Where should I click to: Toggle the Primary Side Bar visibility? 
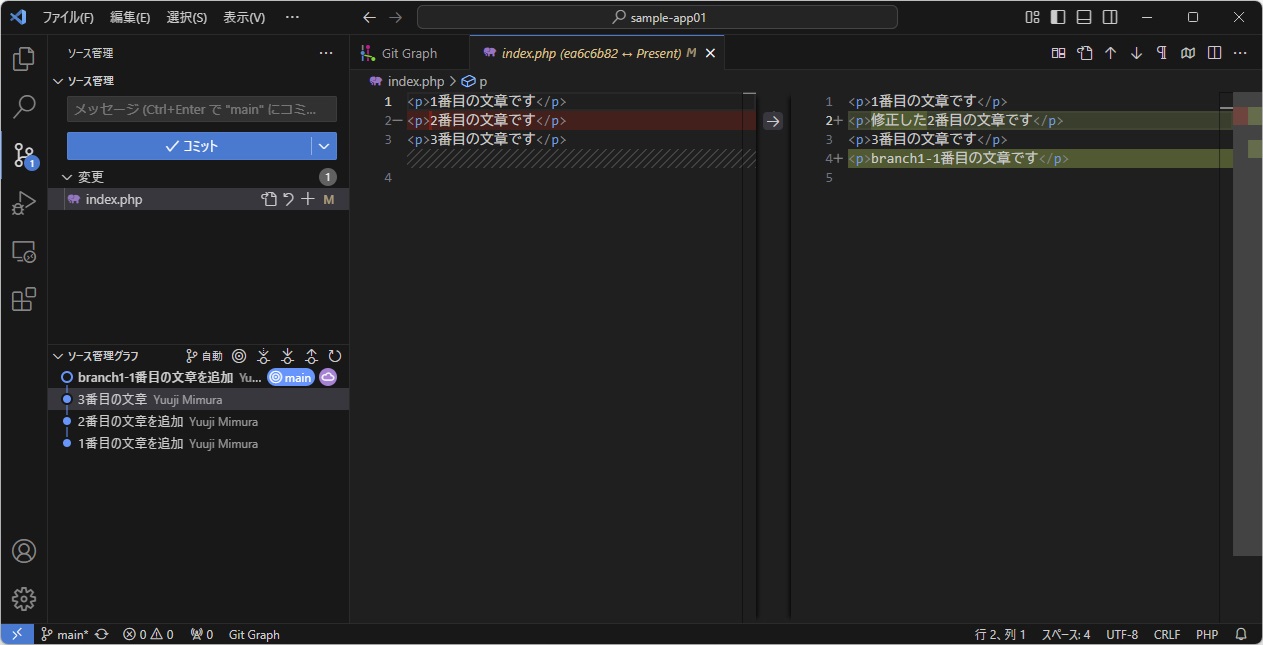tap(1057, 16)
